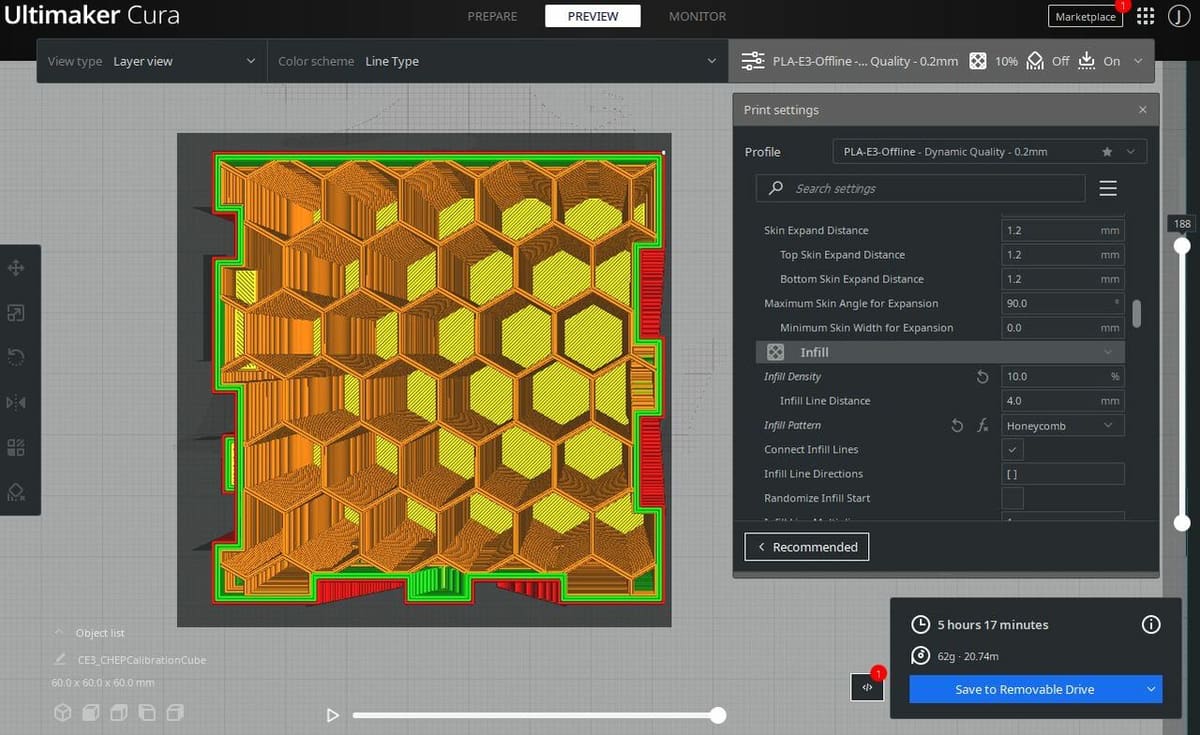Click the infill icon showing 10%
The image size is (1200, 735).
pos(979,61)
